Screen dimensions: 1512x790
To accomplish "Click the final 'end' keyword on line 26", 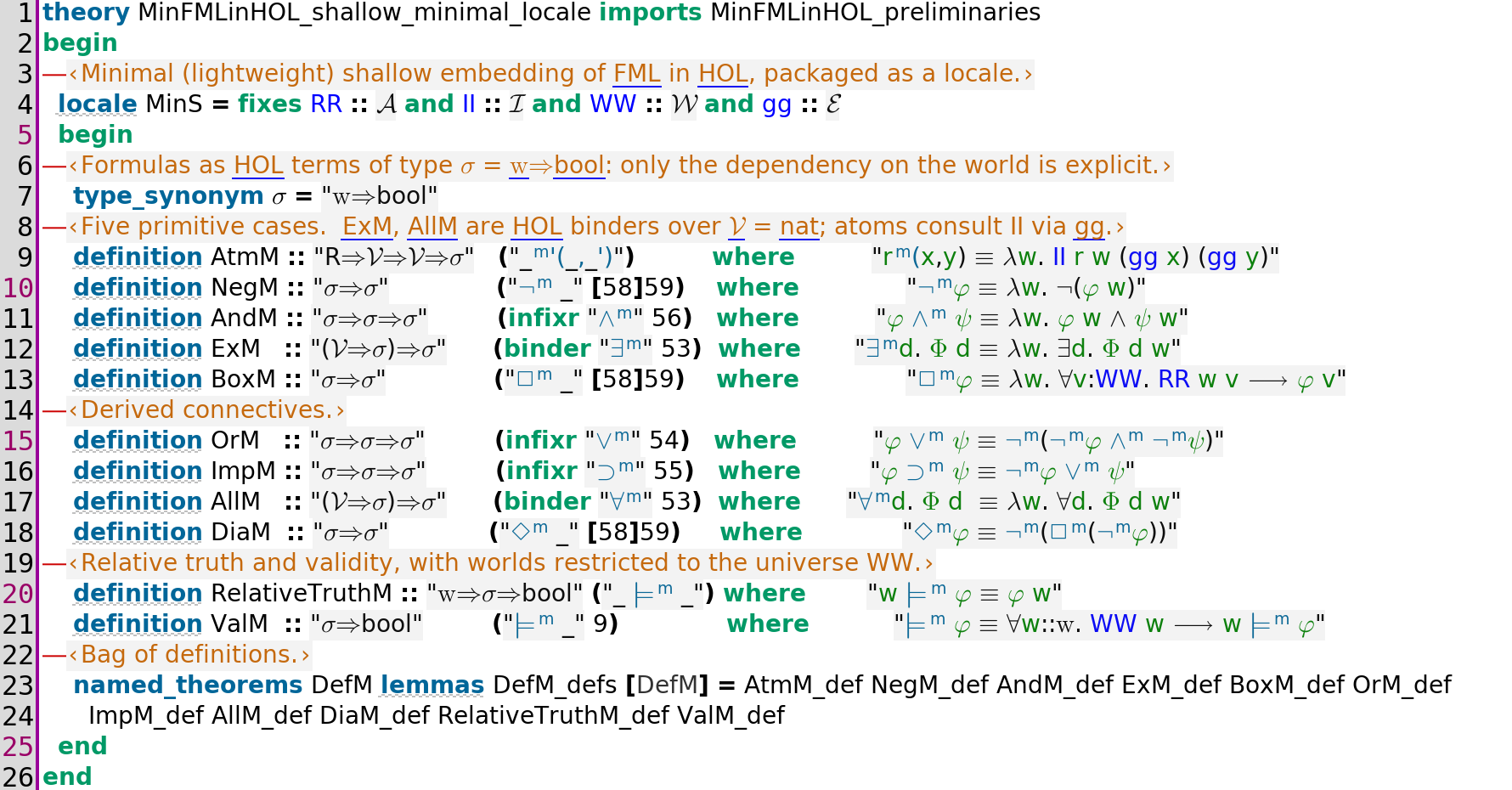I will coord(67,777).
